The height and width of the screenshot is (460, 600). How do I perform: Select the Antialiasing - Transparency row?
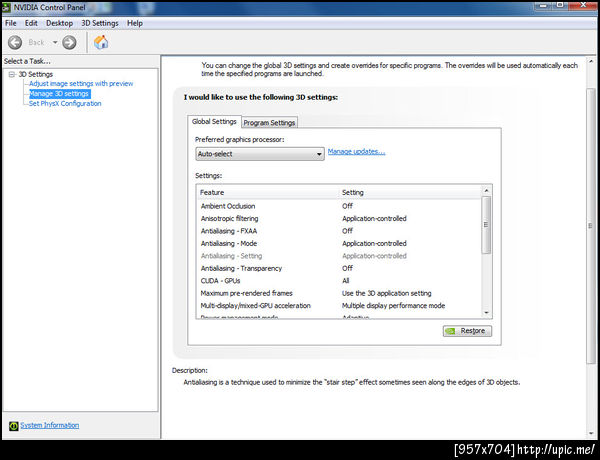(339, 268)
